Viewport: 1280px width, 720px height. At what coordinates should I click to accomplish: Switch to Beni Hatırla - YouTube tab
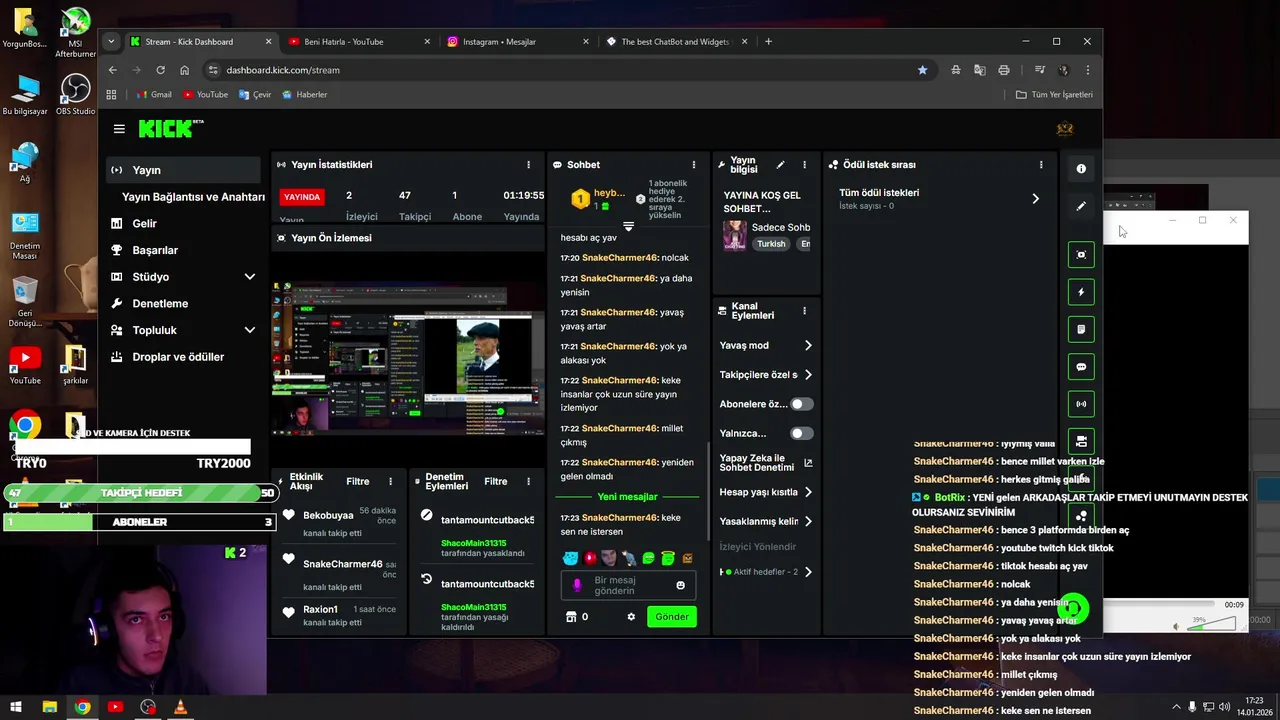(x=357, y=41)
